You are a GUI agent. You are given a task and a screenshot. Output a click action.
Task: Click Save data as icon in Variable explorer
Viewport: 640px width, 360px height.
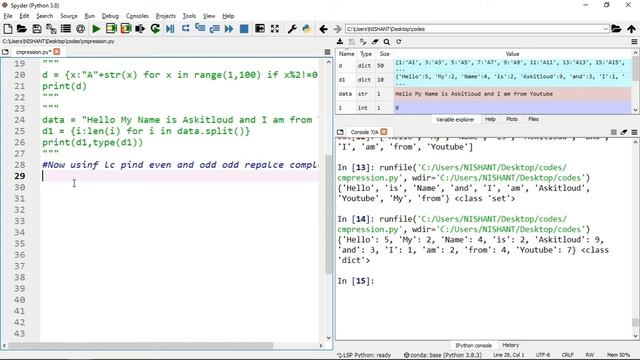[351, 42]
